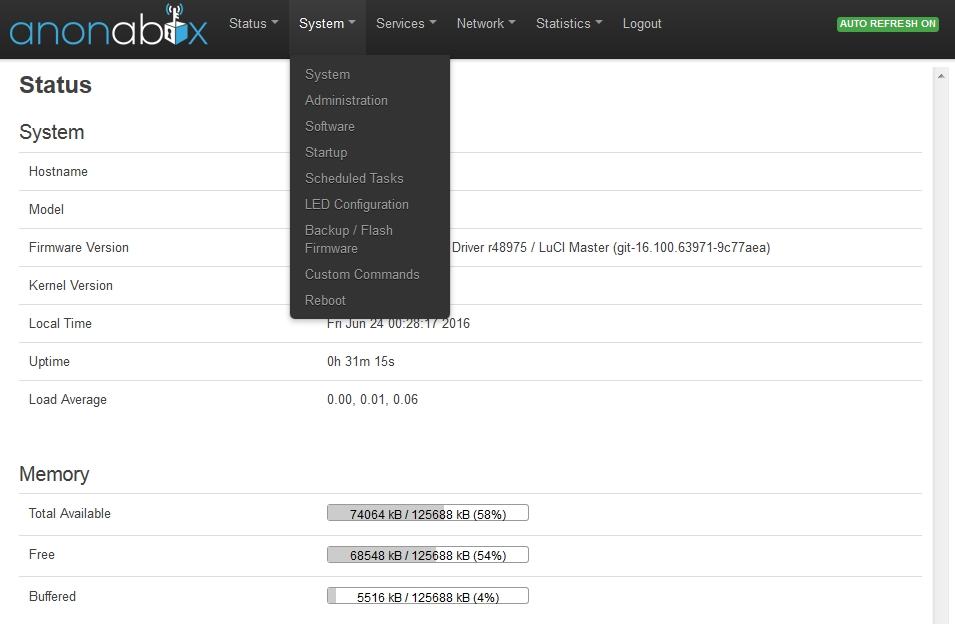Screen dimensions: 955x624
Task: Click the page scrollbar up arrow
Action: point(940,75)
